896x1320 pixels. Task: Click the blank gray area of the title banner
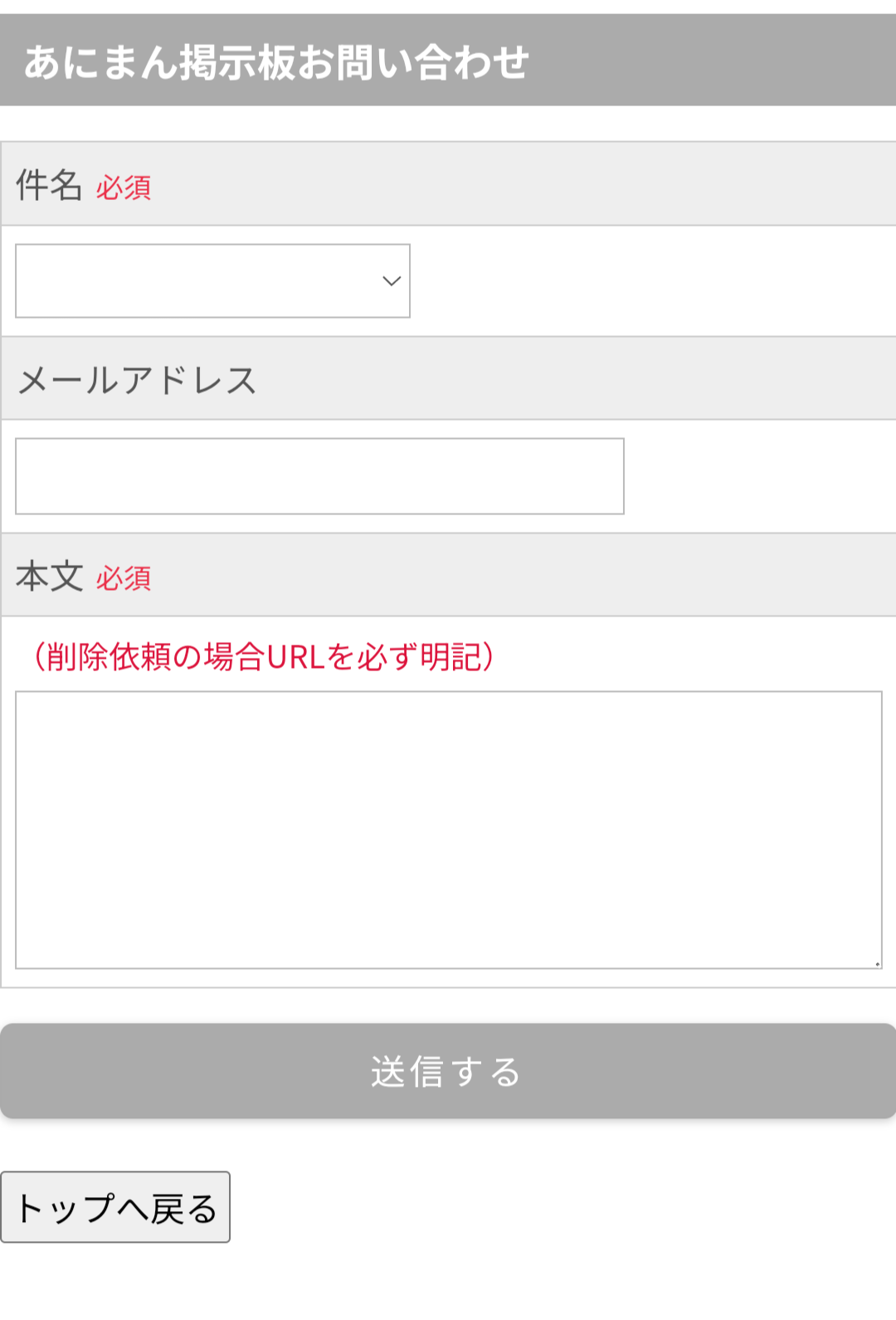713,61
